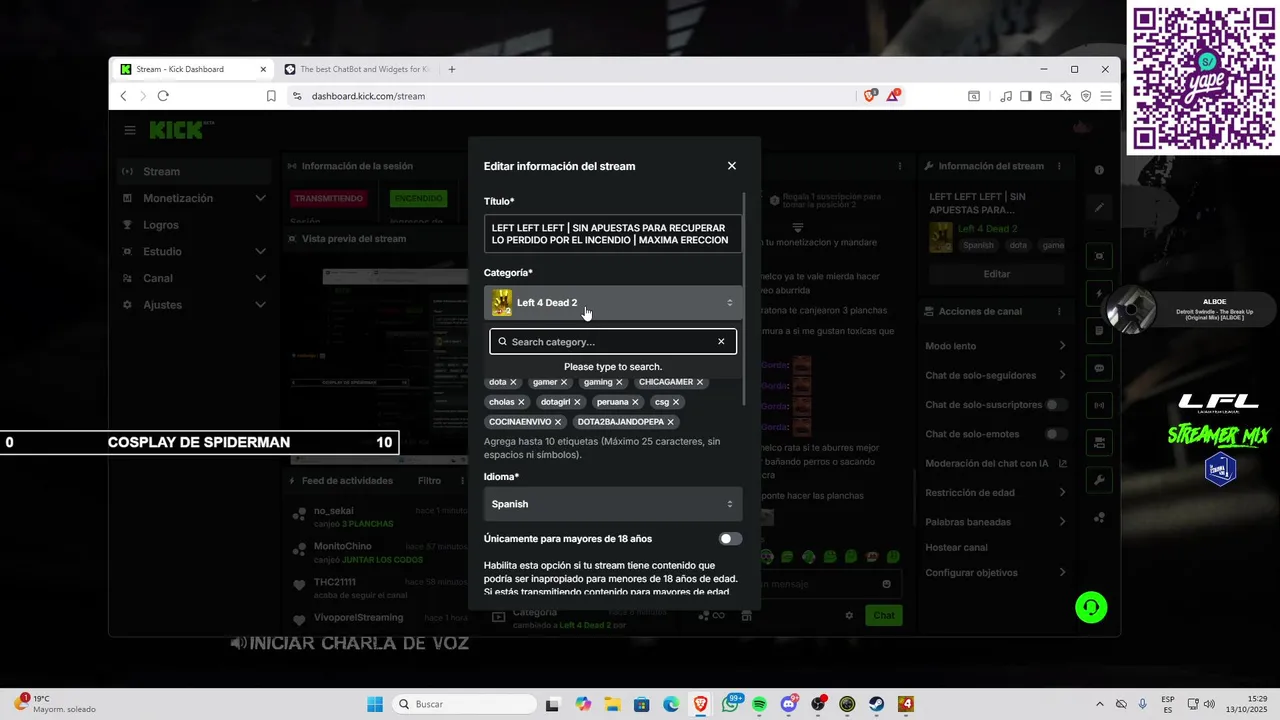The height and width of the screenshot is (720, 1280).
Task: Remove the dotagirl tag
Action: tap(577, 402)
